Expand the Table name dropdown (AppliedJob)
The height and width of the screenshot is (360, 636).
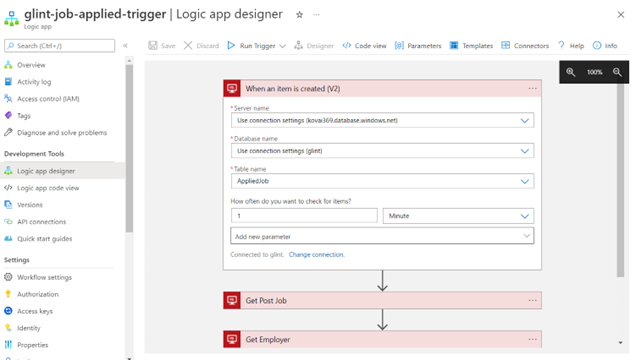[x=524, y=182]
